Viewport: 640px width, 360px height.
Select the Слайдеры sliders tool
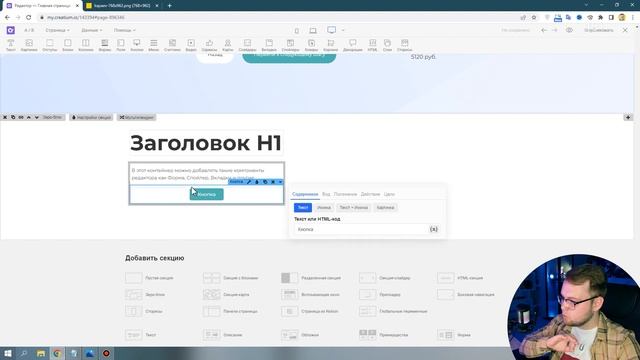click(247, 45)
